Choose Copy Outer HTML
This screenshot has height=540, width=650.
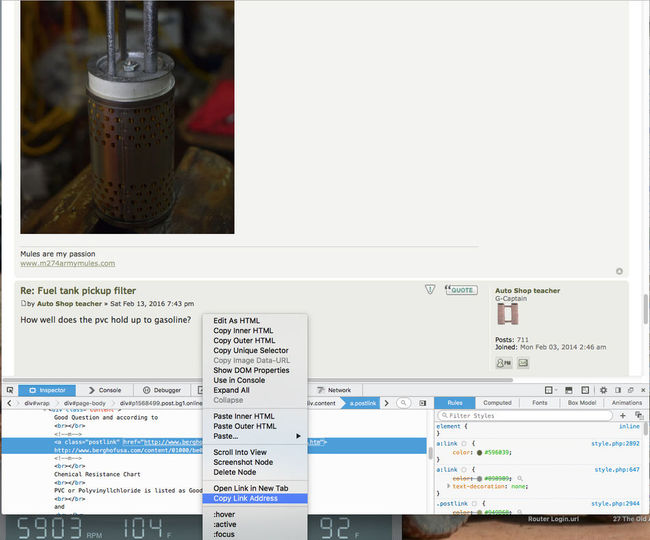tap(255, 341)
